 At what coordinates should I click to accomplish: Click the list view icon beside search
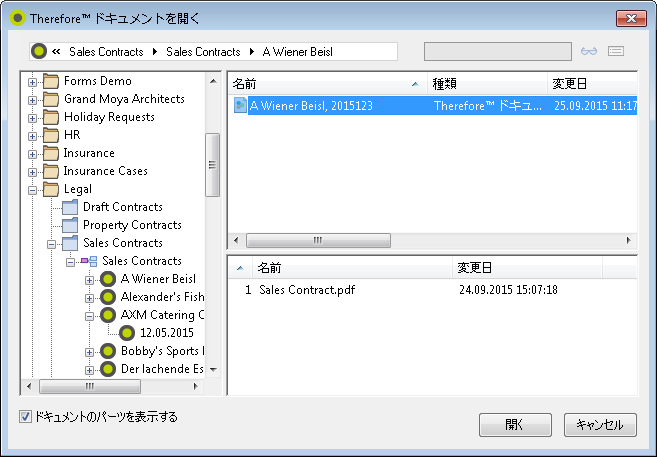pos(616,51)
